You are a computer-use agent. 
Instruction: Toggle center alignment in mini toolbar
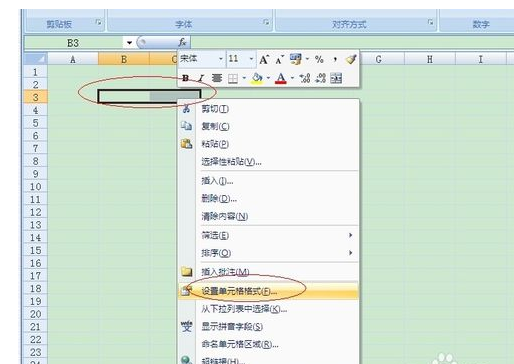click(217, 78)
